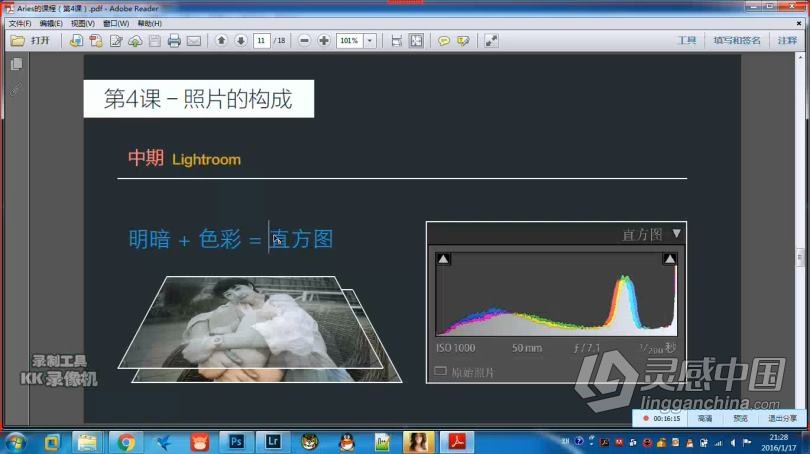
Task: Click the 退出分享 button
Action: [782, 418]
